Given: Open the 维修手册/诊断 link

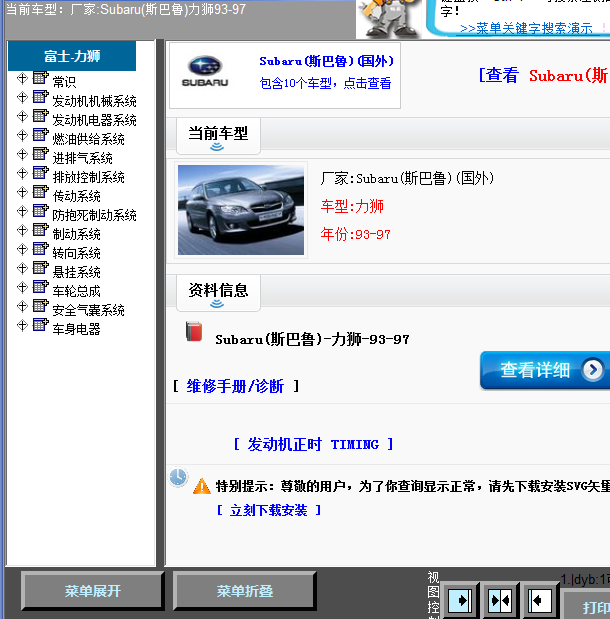Looking at the screenshot, I should 235,386.
